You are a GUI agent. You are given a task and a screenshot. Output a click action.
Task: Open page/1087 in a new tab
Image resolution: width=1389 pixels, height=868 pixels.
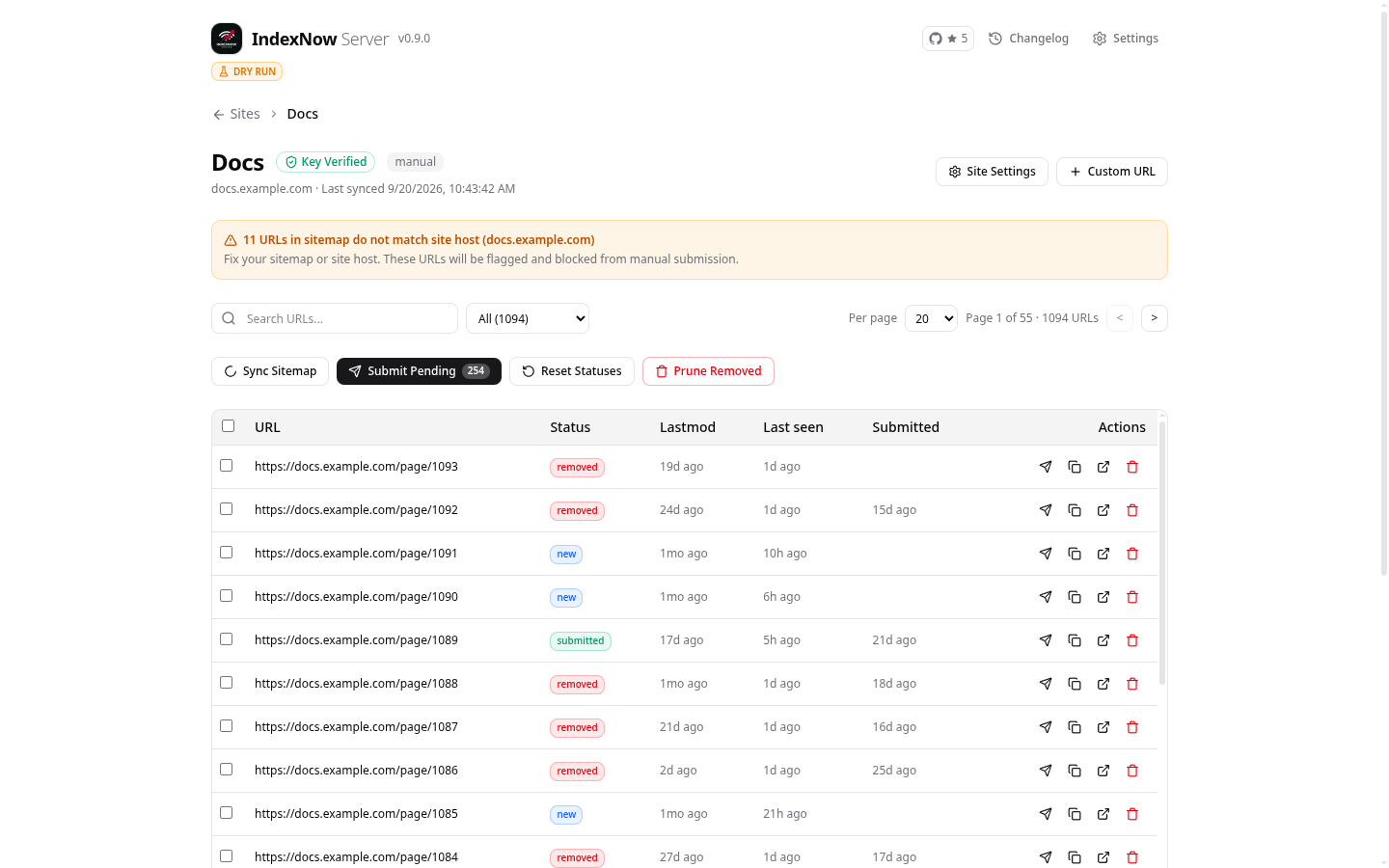coord(1103,727)
